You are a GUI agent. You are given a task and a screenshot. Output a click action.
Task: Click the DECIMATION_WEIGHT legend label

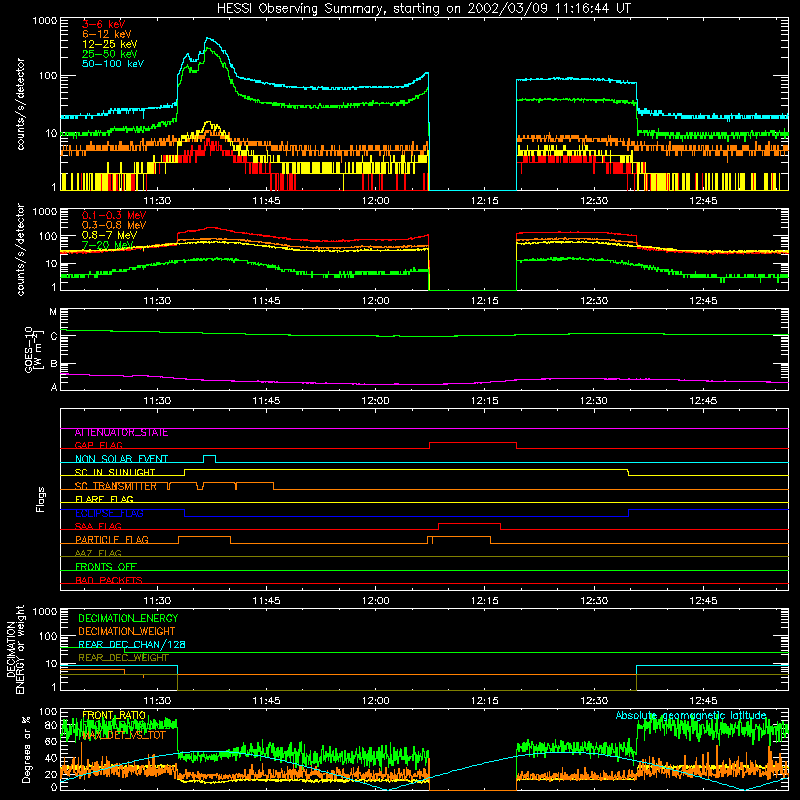(127, 632)
